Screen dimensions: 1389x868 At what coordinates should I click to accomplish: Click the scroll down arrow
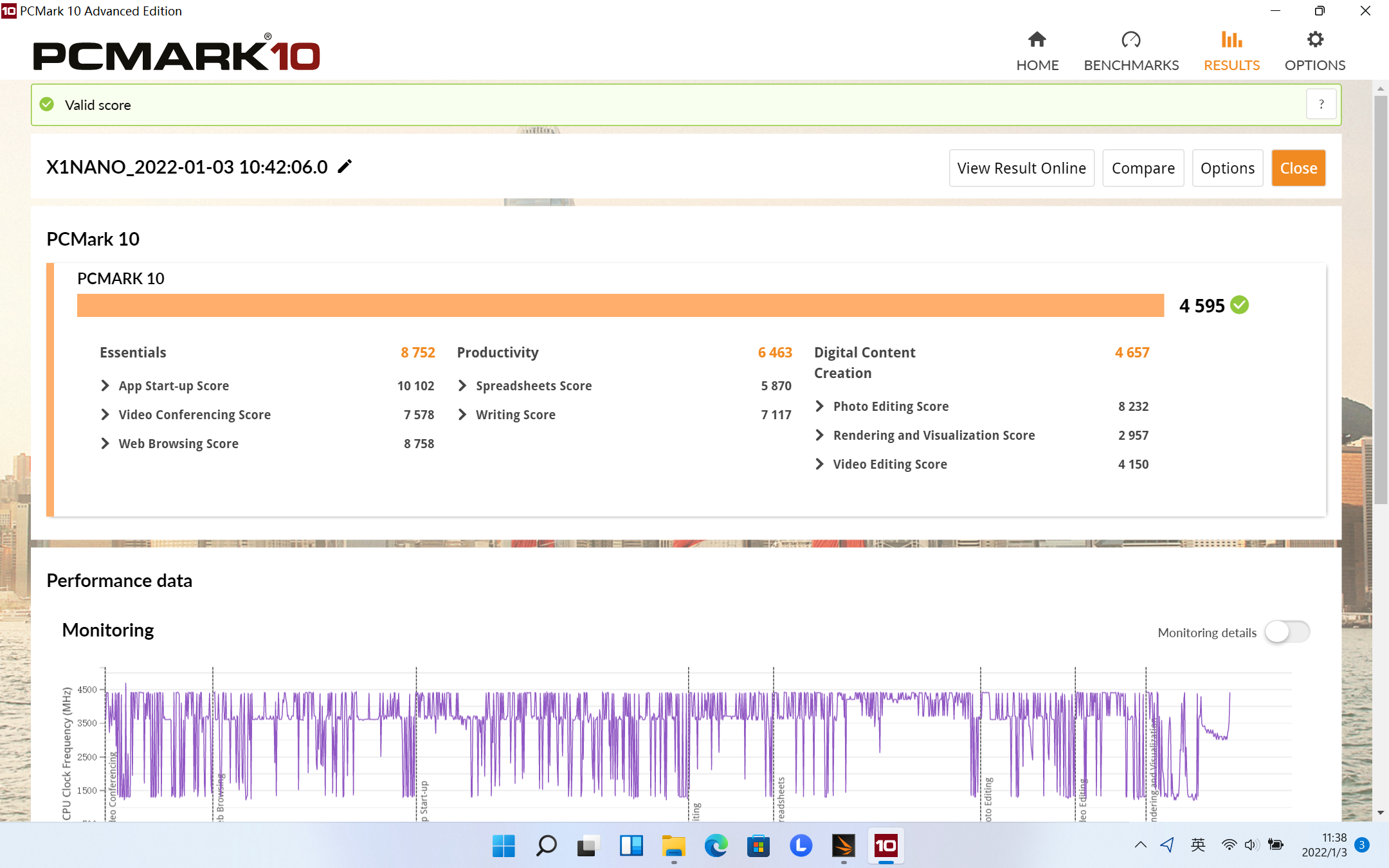(x=1381, y=813)
